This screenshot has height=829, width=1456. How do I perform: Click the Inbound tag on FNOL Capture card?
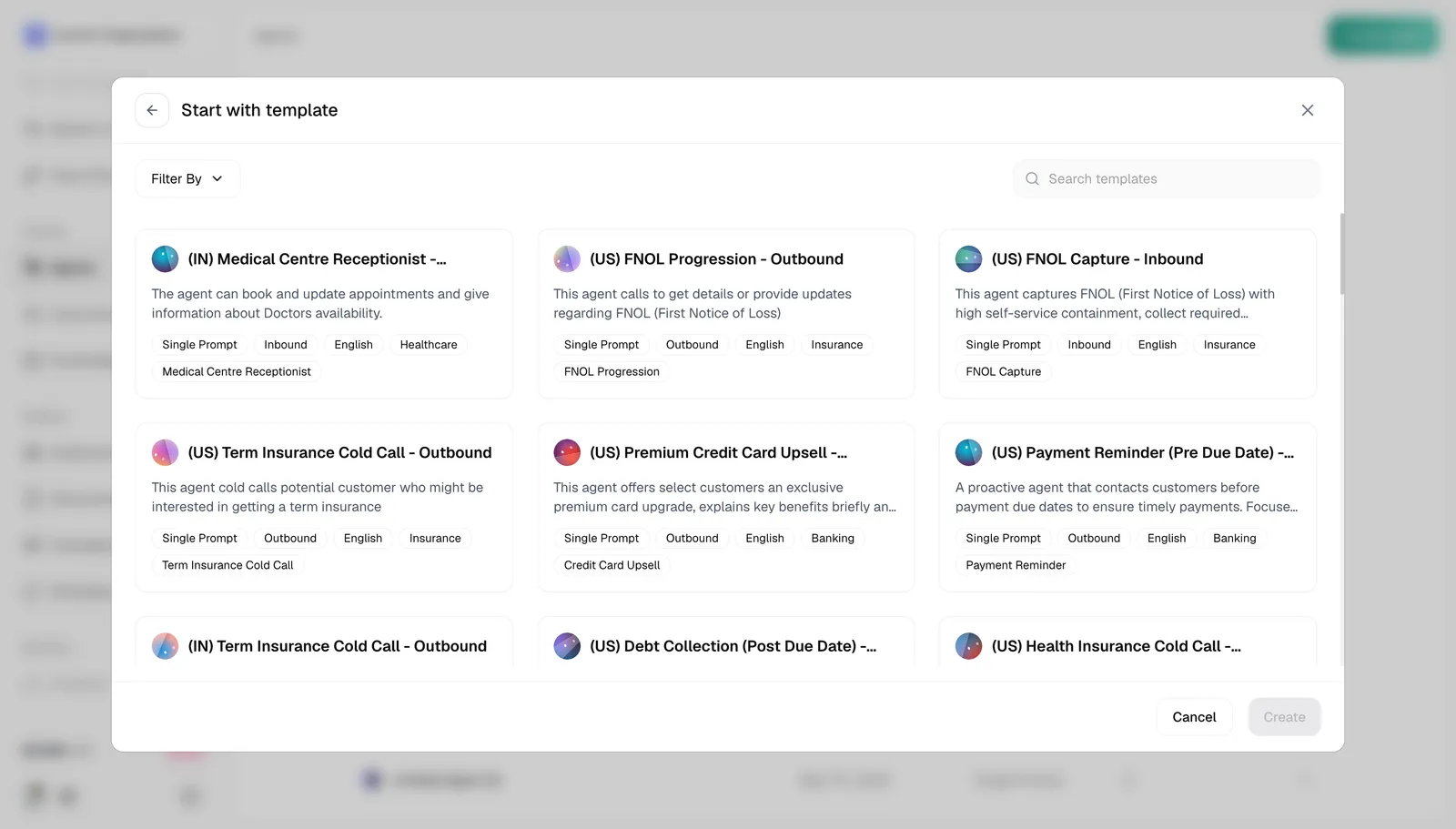point(1089,345)
